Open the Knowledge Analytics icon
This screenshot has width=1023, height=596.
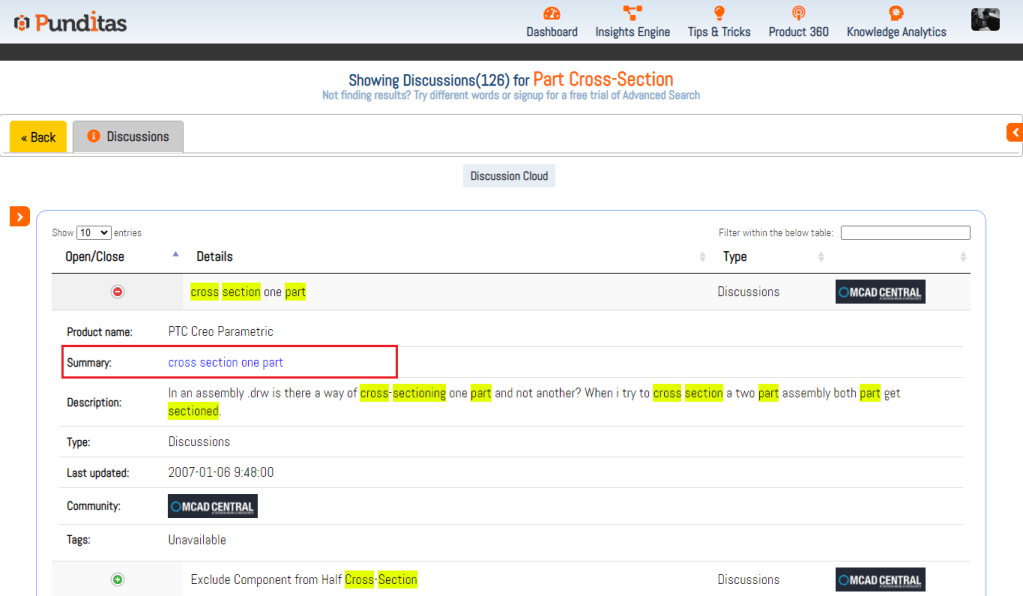click(896, 13)
